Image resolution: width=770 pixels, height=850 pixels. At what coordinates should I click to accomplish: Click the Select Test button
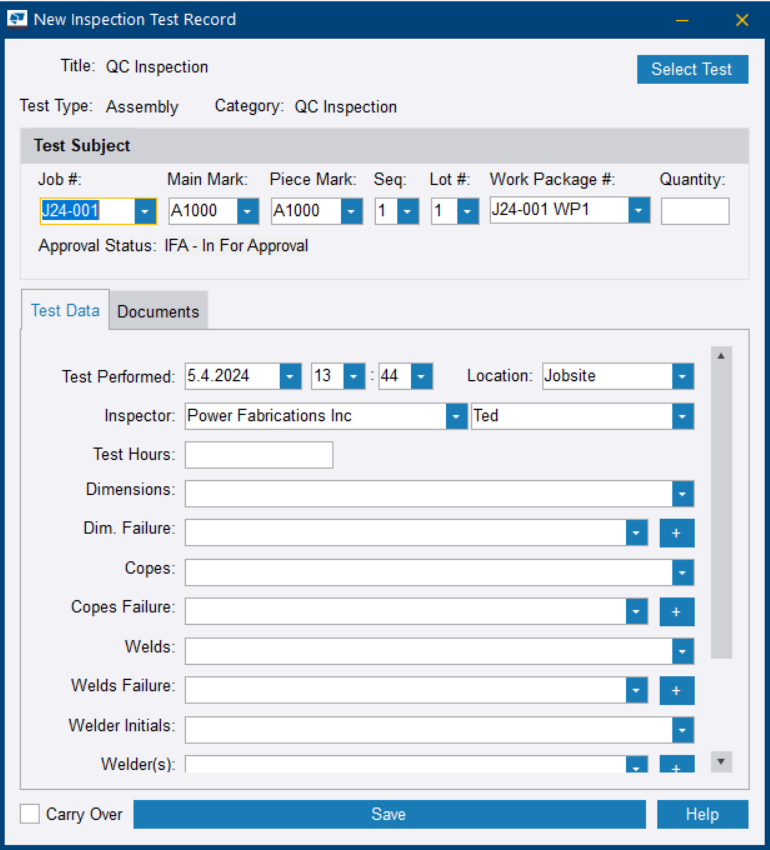pos(692,69)
